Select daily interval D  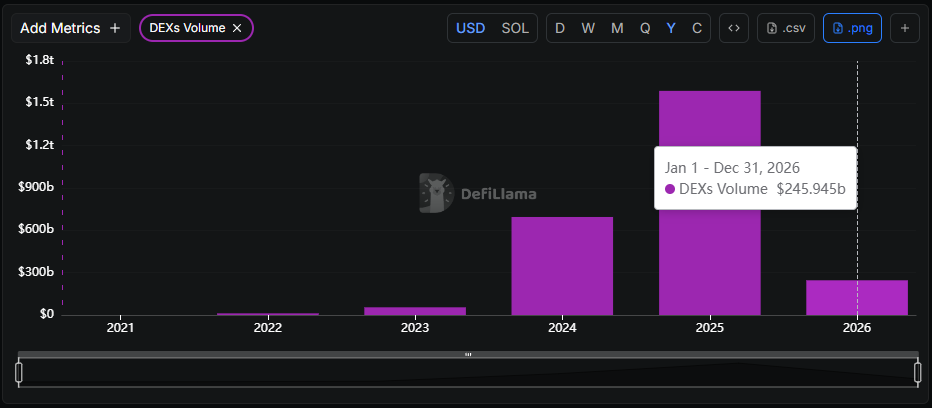pyautogui.click(x=560, y=28)
